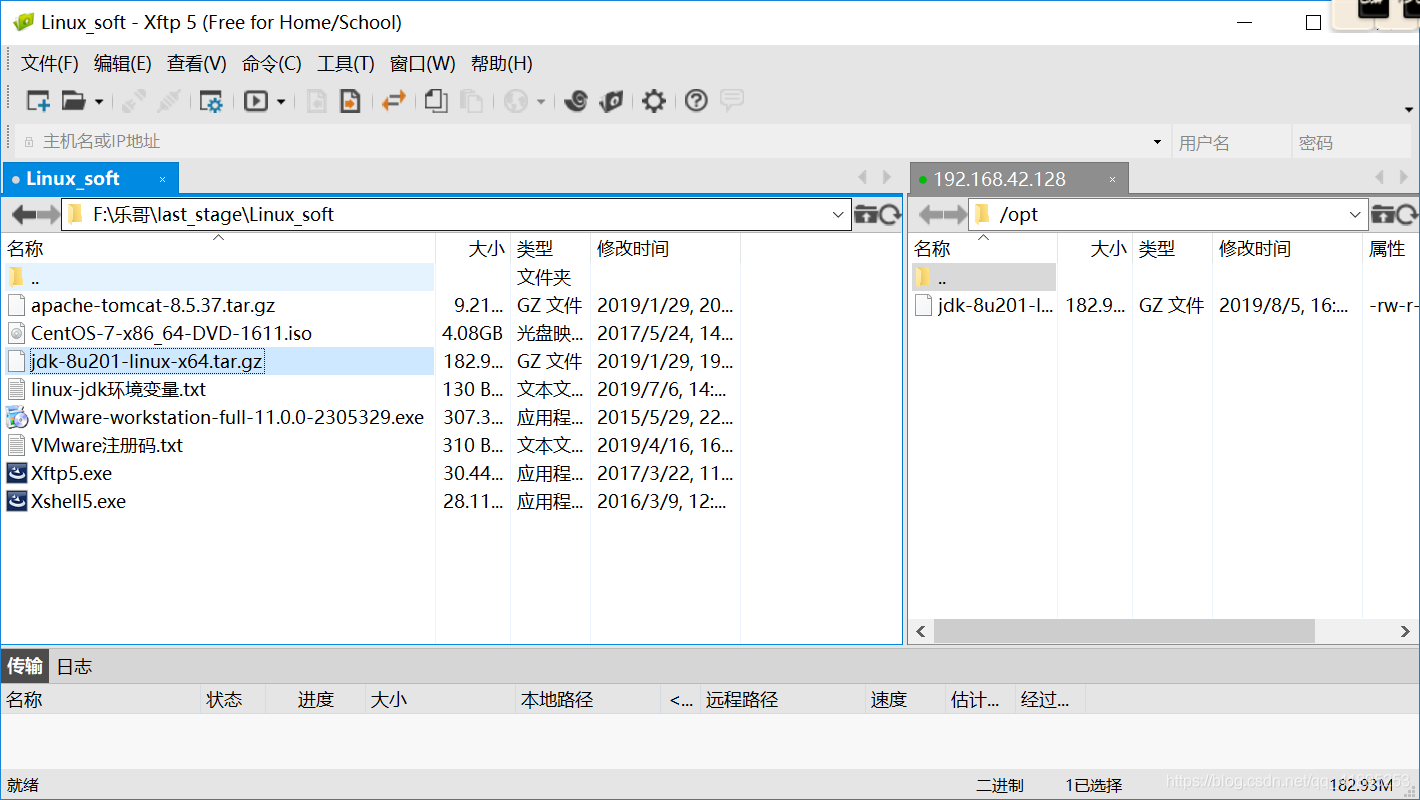The image size is (1420, 800).
Task: Click the Connect plug icon
Action: tap(133, 101)
